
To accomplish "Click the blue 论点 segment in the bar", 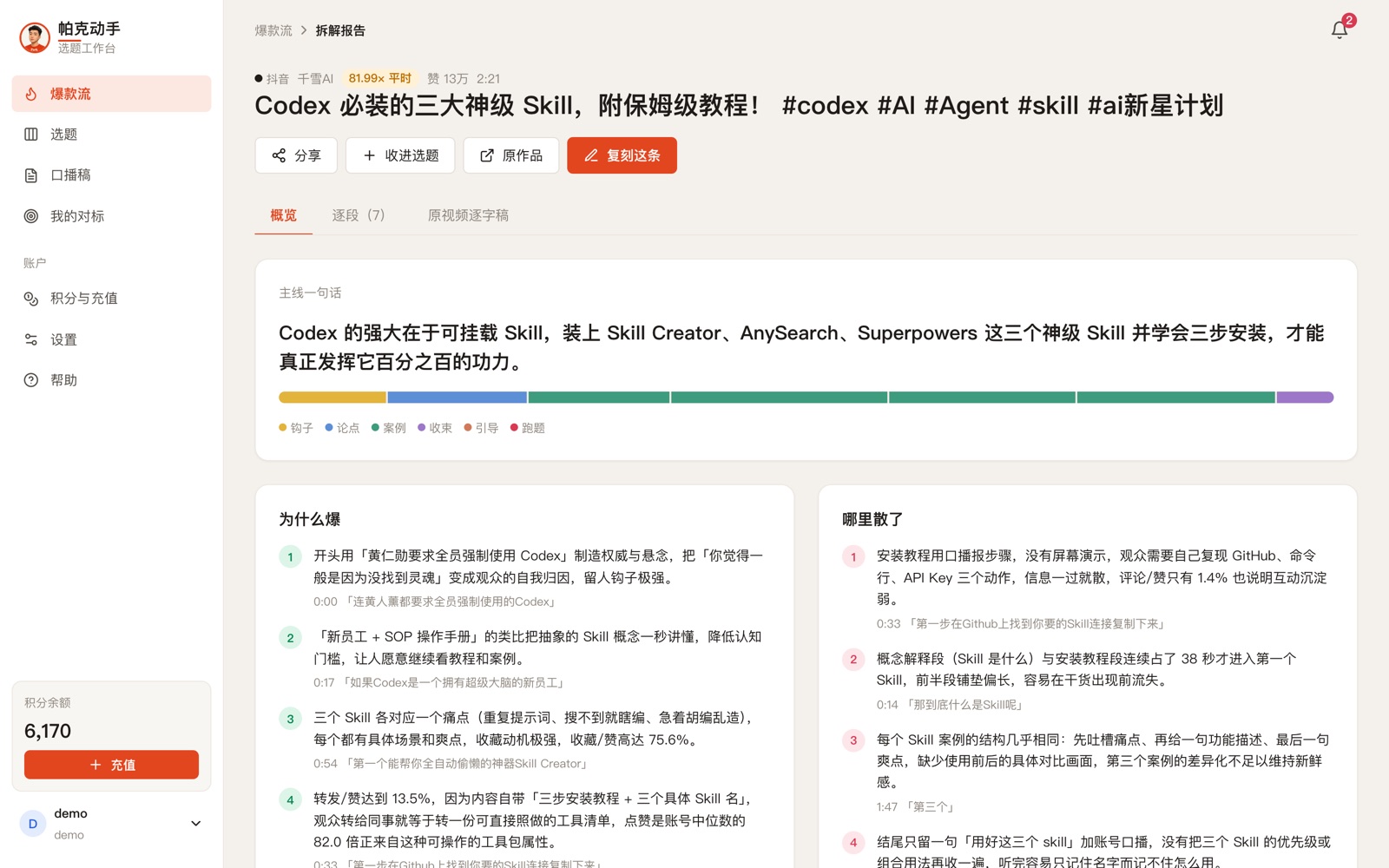I will [x=458, y=398].
